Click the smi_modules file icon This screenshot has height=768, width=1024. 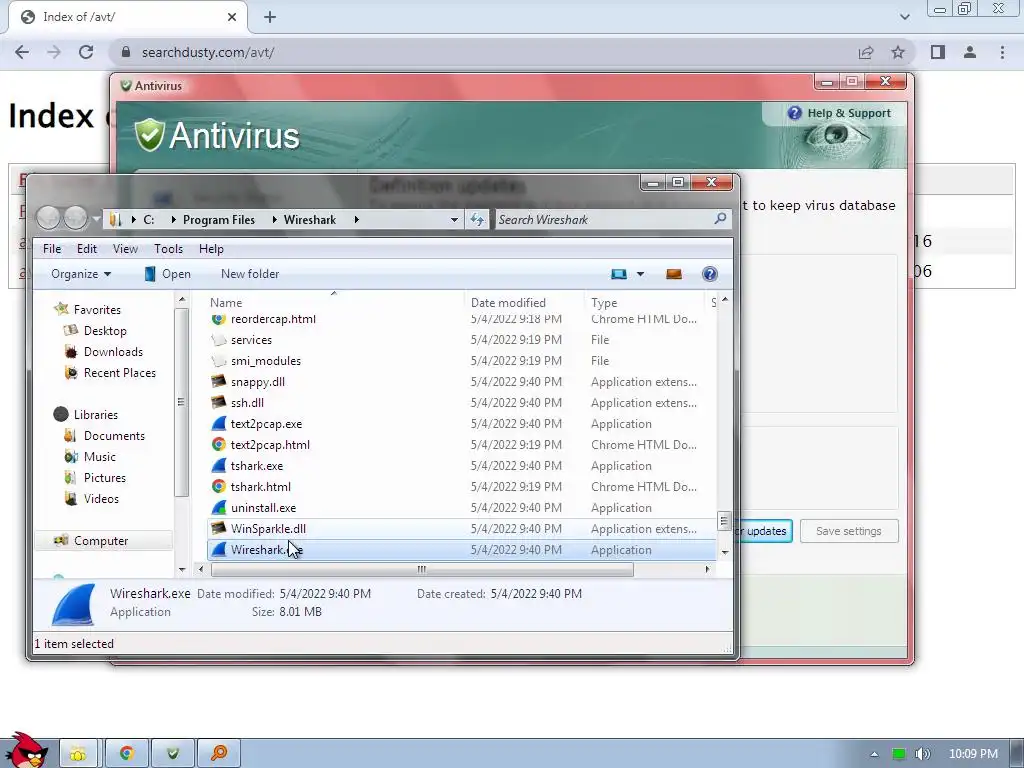(219, 360)
